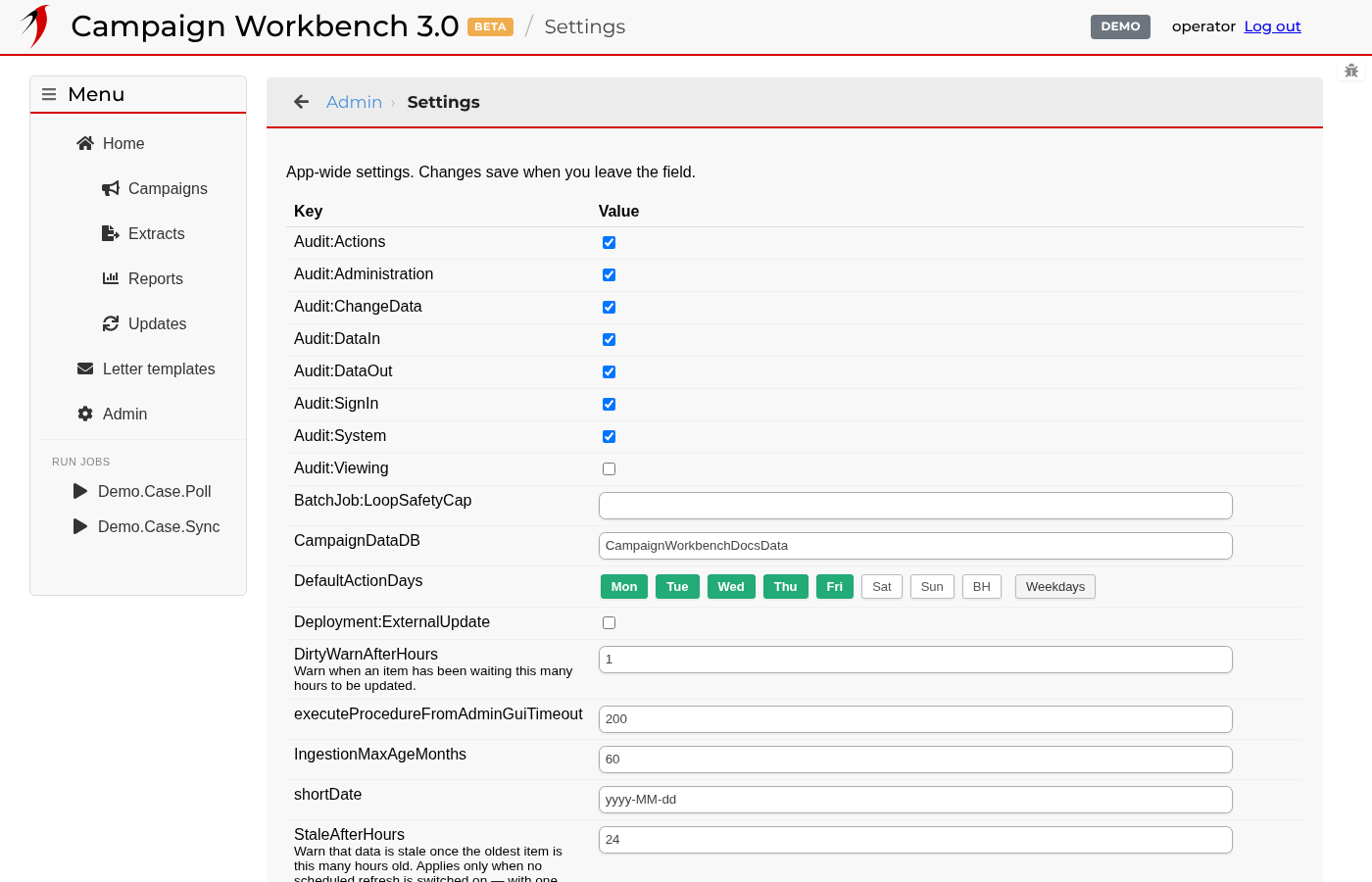Check the Deployment:ExternalUpdate box
Image resolution: width=1372 pixels, height=882 pixels.
point(609,622)
